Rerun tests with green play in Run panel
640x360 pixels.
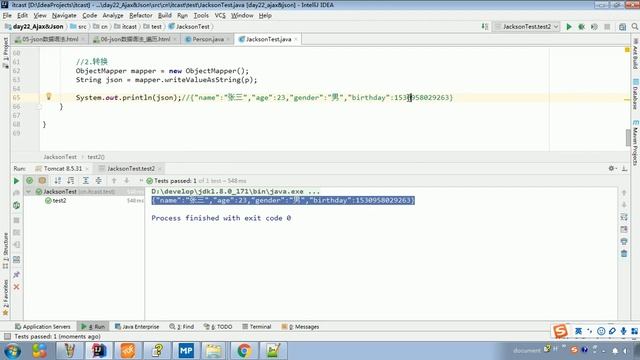[x=16, y=180]
